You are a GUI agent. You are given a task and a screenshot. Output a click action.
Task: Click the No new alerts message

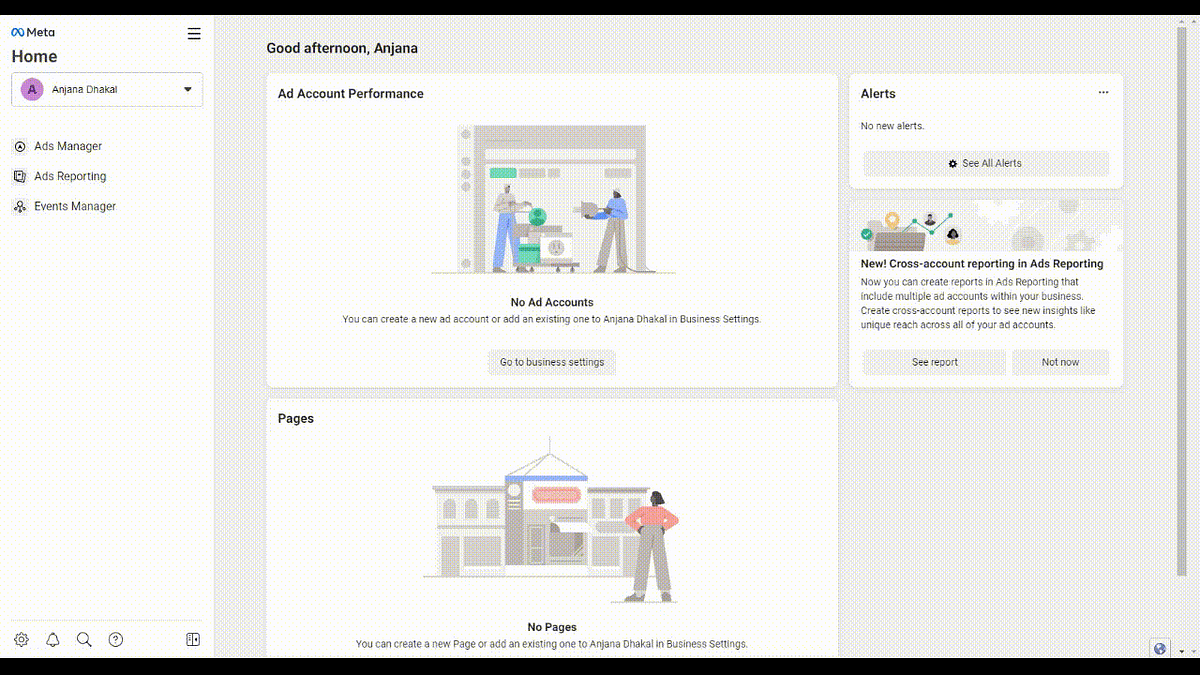pyautogui.click(x=893, y=127)
